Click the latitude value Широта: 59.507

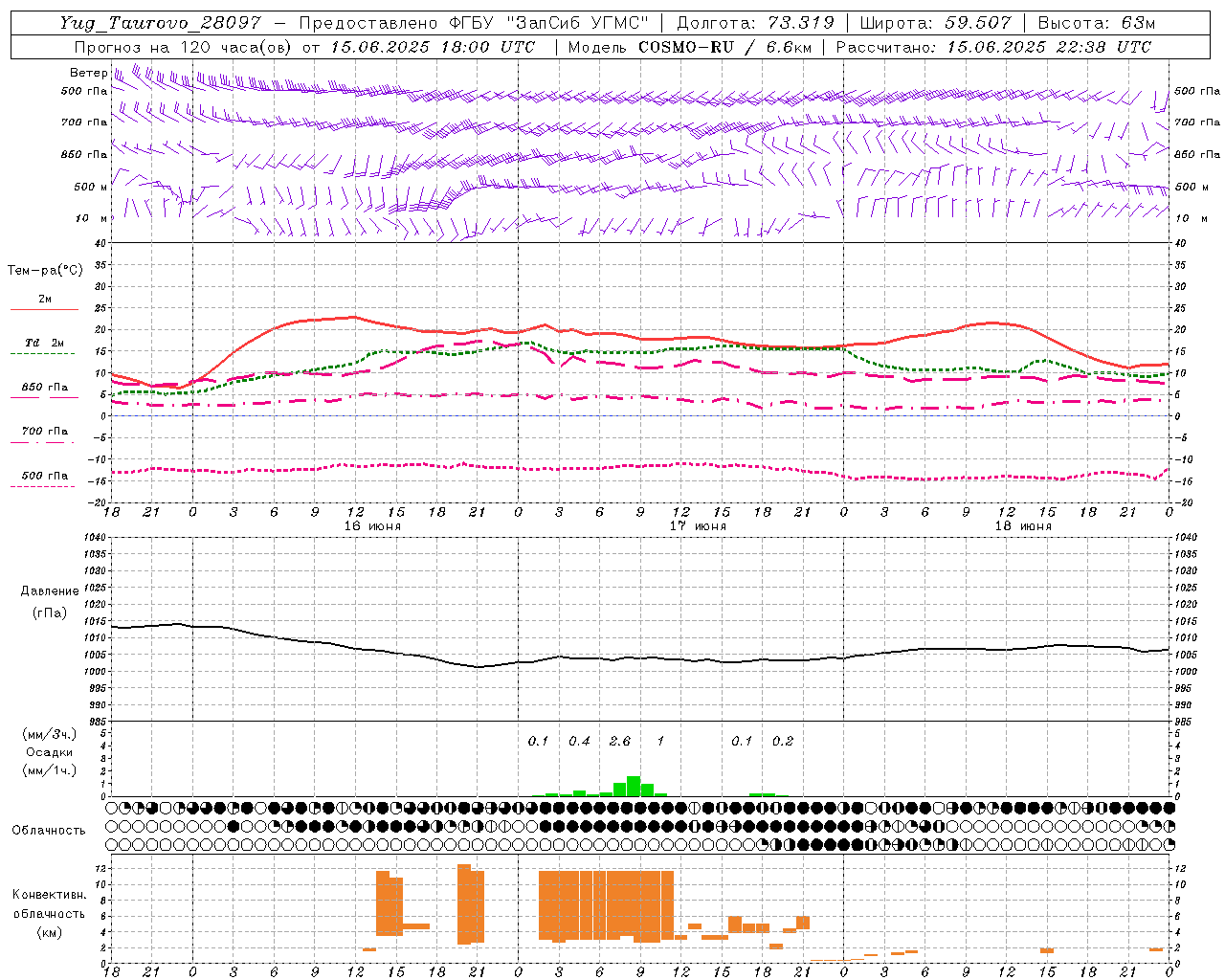pyautogui.click(x=935, y=23)
